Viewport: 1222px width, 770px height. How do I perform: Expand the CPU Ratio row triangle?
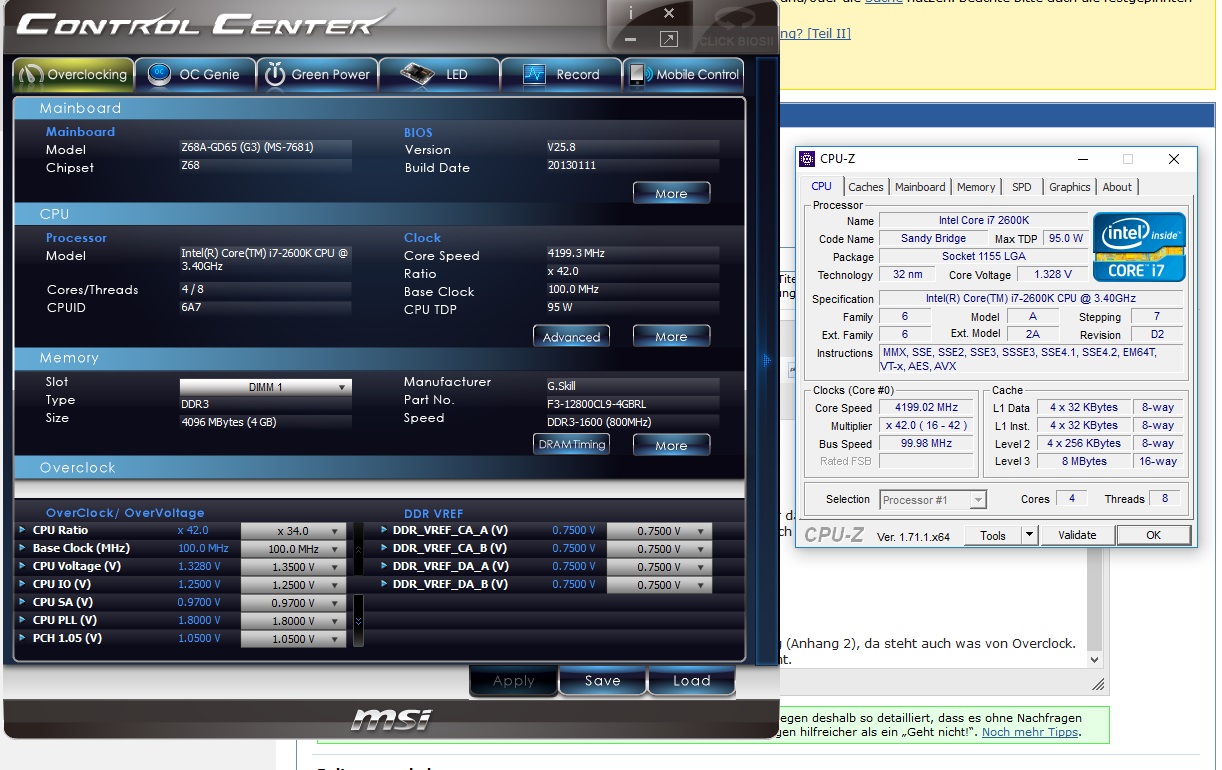[x=23, y=530]
